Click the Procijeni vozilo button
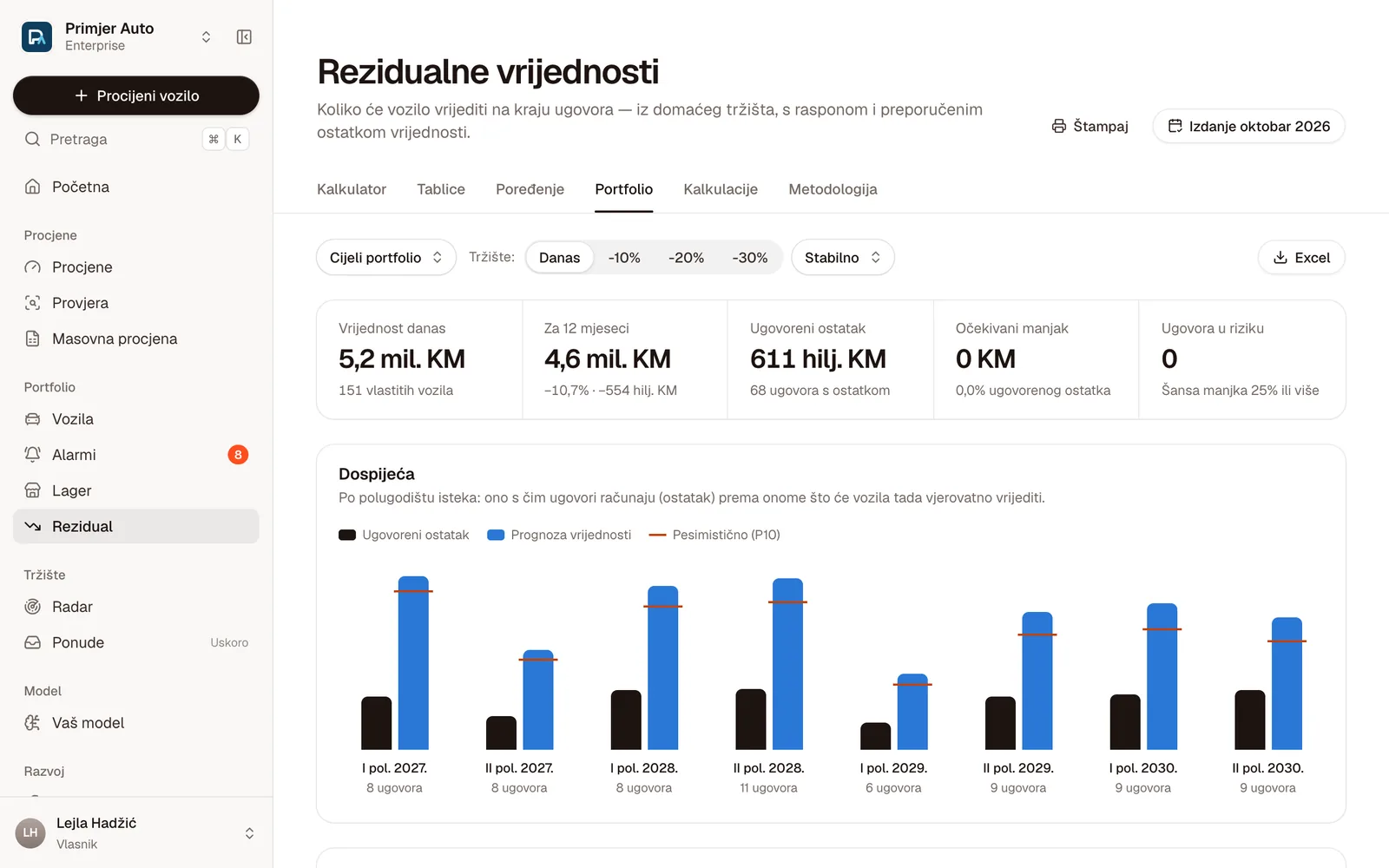This screenshot has height=868, width=1389. click(x=136, y=95)
